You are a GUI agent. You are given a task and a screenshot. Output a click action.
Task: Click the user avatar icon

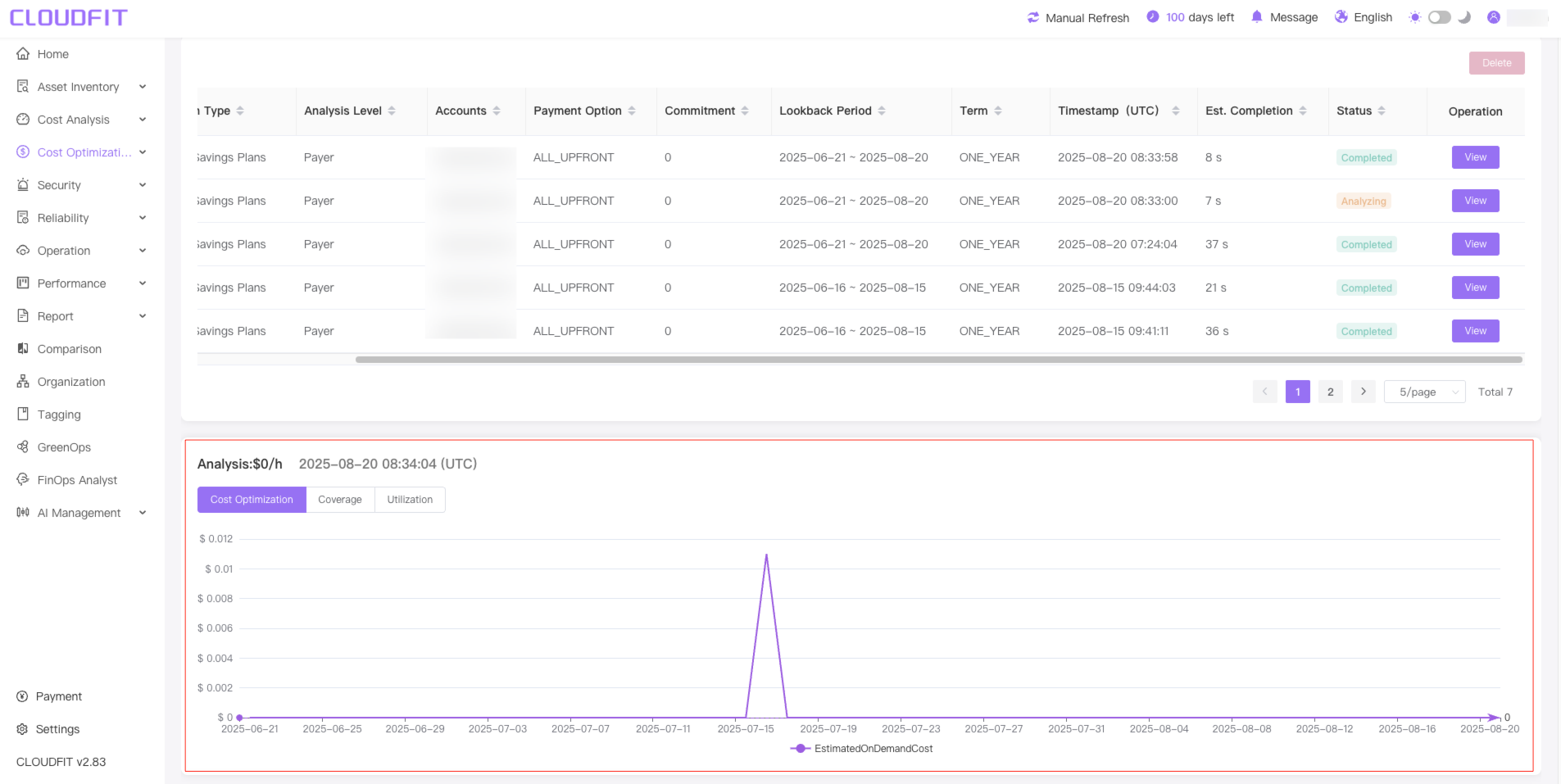(x=1494, y=17)
